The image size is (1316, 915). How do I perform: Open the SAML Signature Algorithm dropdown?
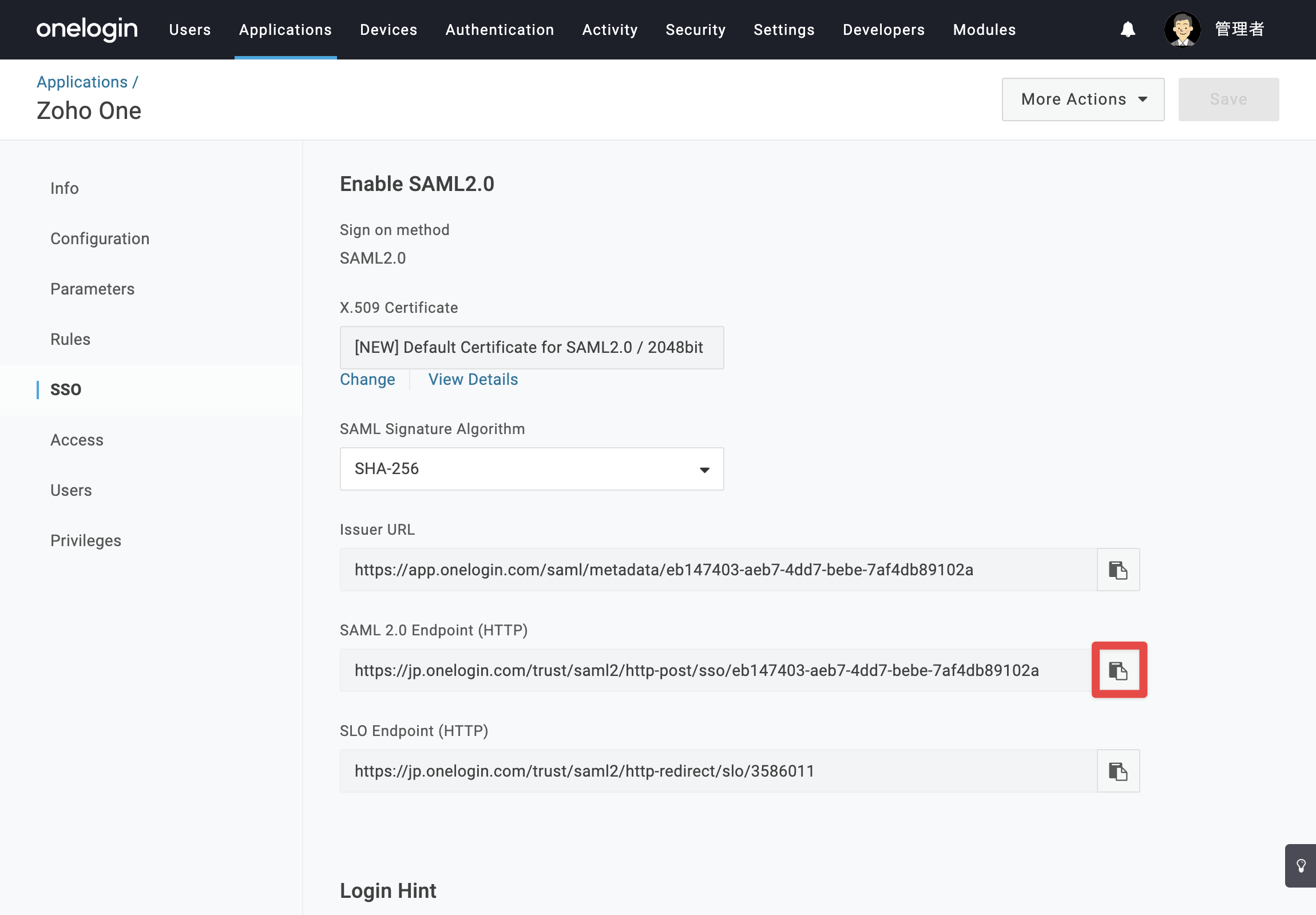(x=532, y=469)
